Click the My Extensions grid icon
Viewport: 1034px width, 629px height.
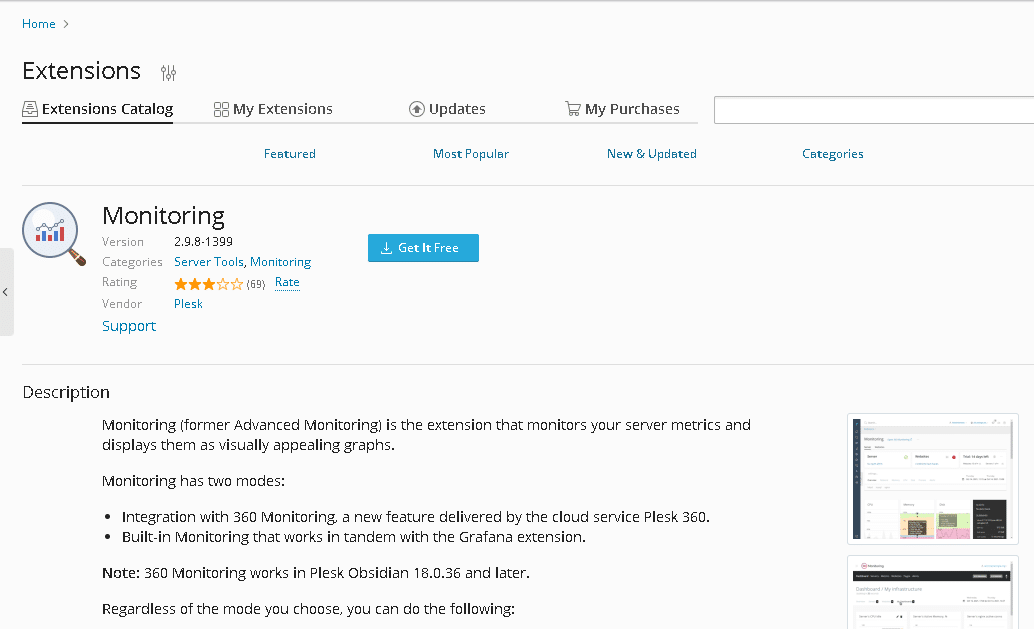(x=221, y=109)
